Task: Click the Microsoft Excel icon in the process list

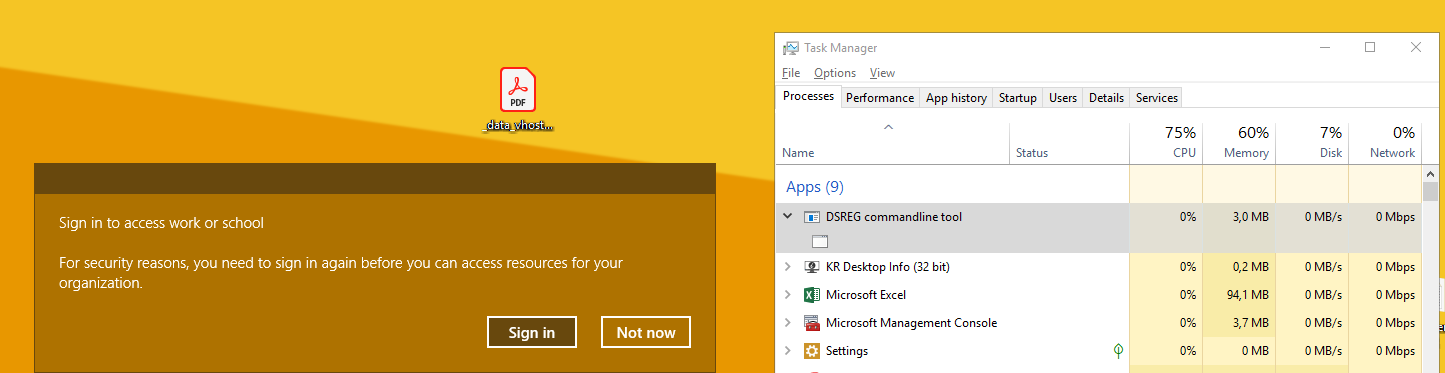Action: click(x=812, y=295)
